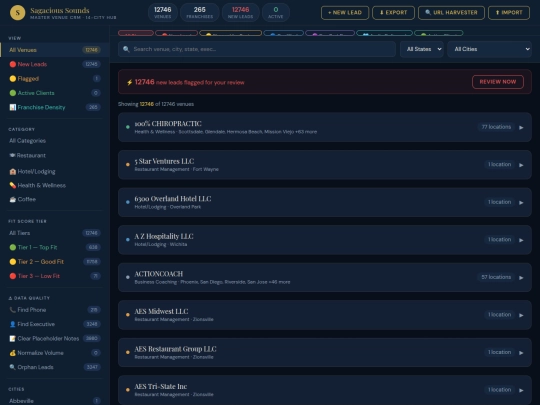Viewport: 540px width, 405px height.
Task: Expand the 100% CHIROPRACTIC row arrow
Action: (521, 127)
